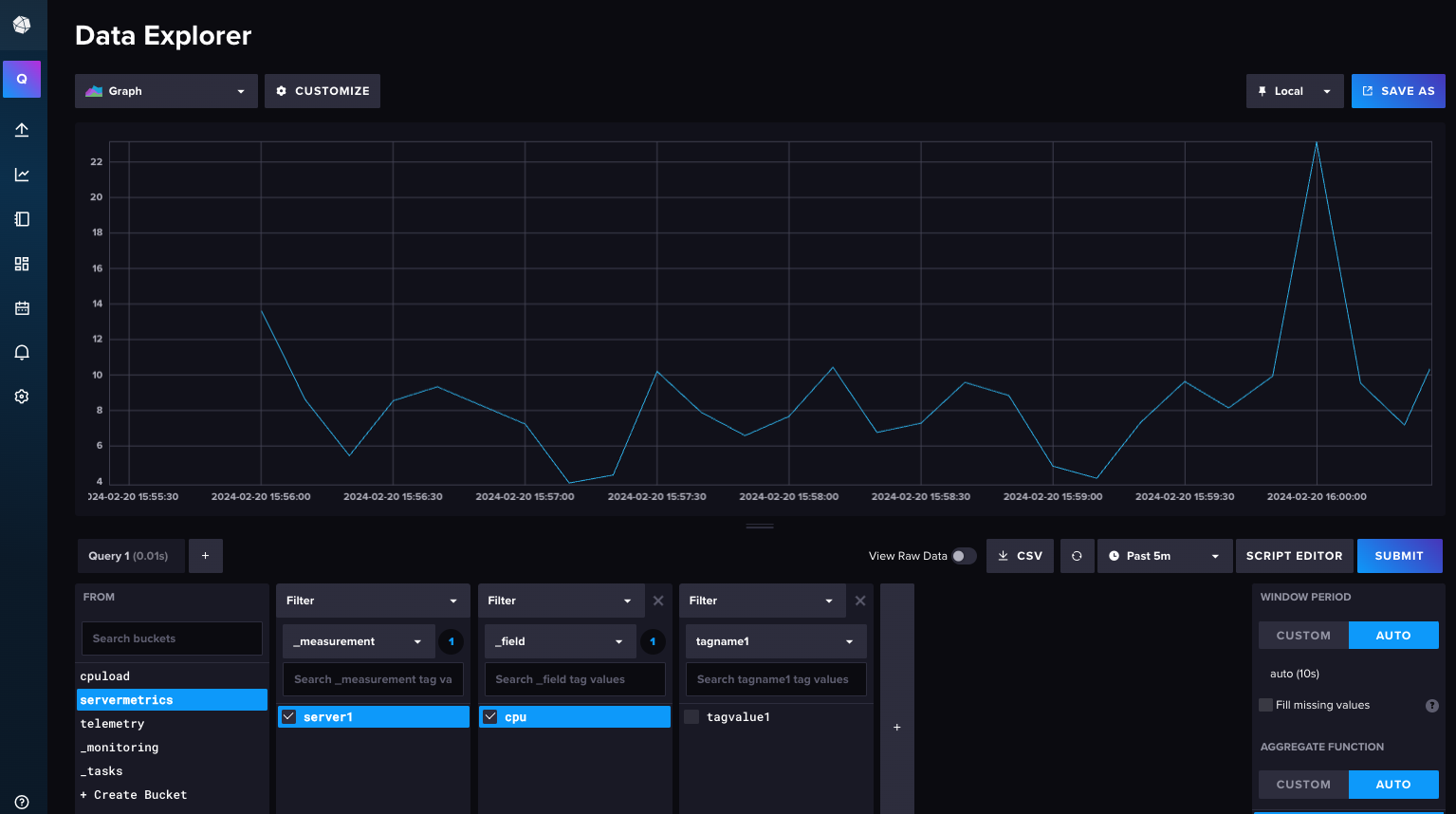The height and width of the screenshot is (814, 1456).
Task: Open the Dashboards sidebar icon
Action: coord(21,264)
